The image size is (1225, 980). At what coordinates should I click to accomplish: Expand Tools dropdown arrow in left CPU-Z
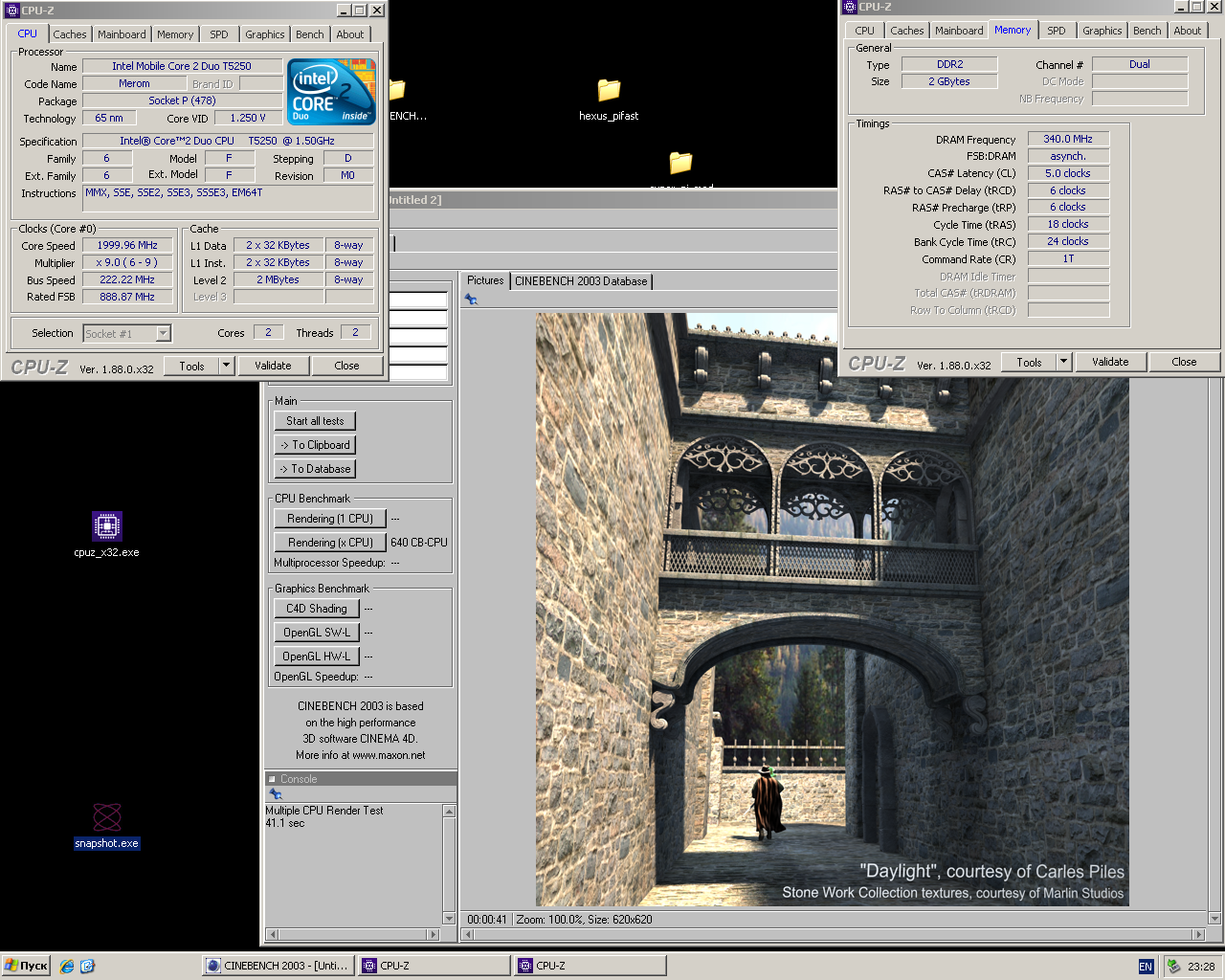click(x=227, y=366)
